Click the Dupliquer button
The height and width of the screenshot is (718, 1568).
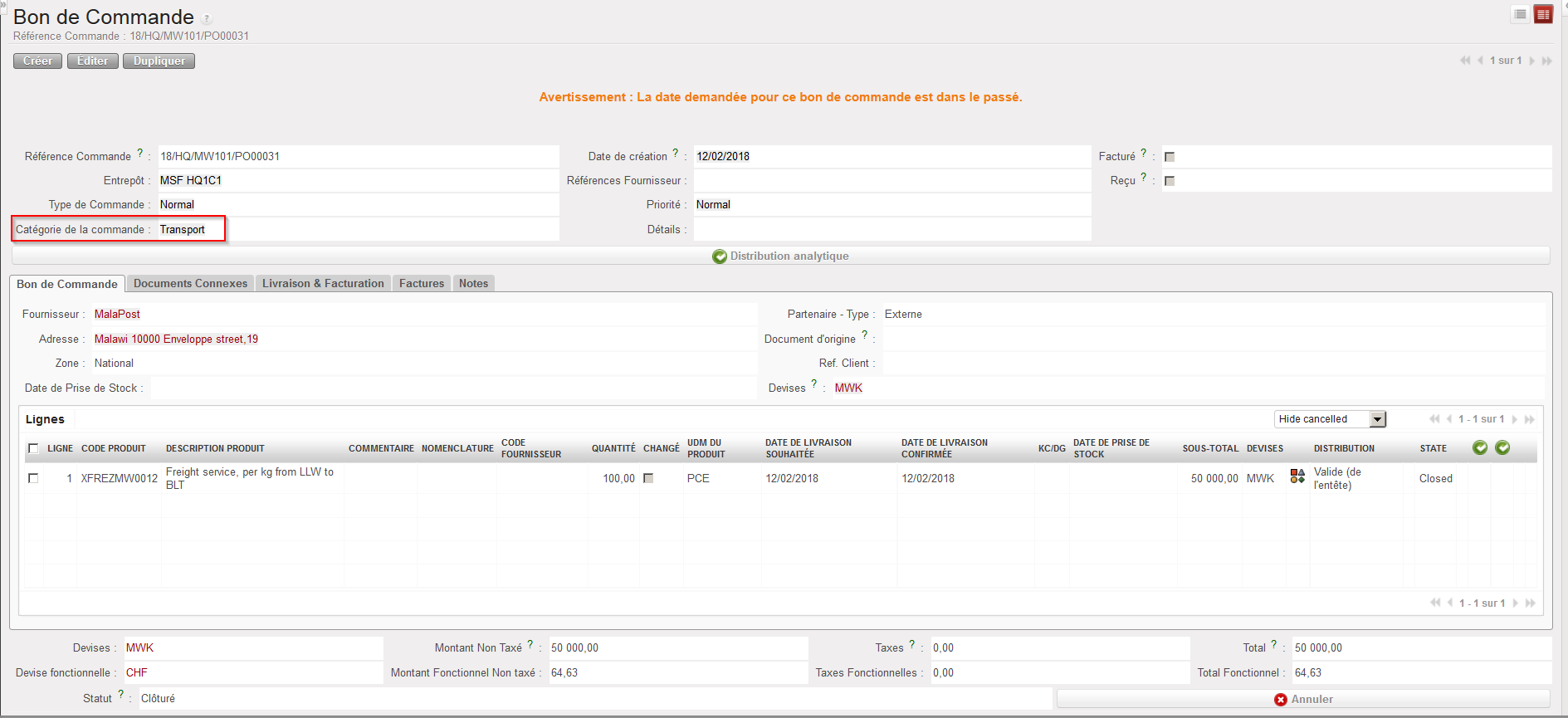click(159, 61)
